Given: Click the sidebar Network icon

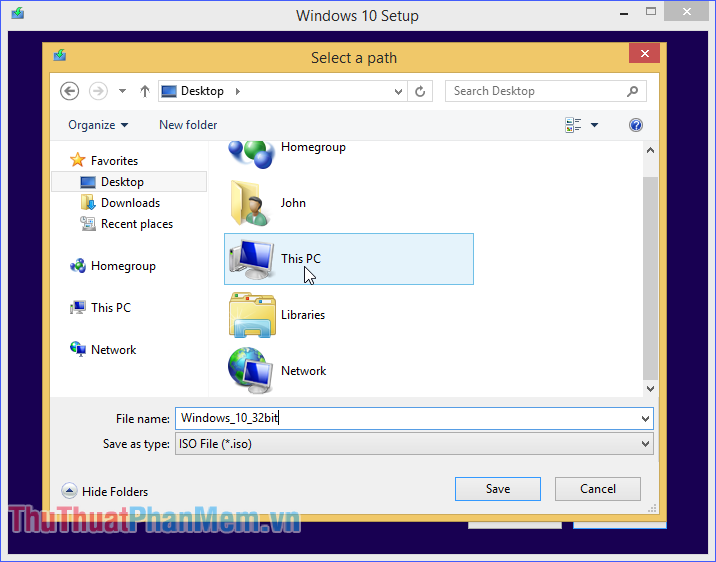Looking at the screenshot, I should (78, 349).
